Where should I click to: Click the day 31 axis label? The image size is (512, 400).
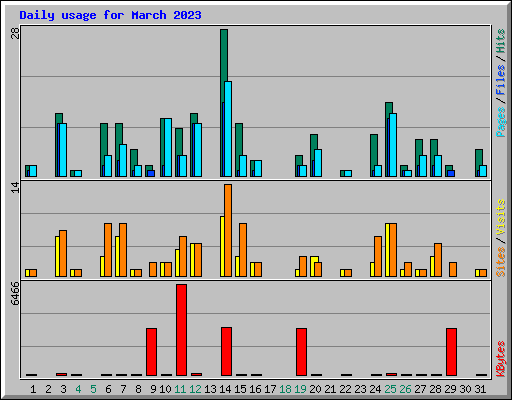click(x=480, y=389)
